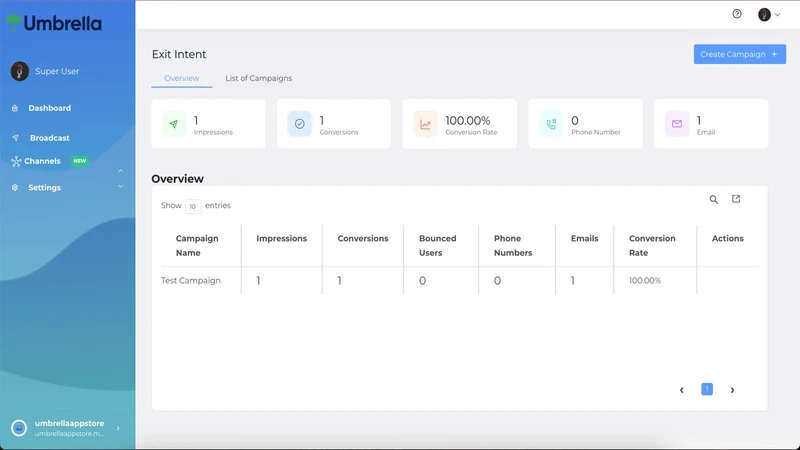Click the Impressions paper plane icon
The width and height of the screenshot is (800, 450).
(174, 124)
